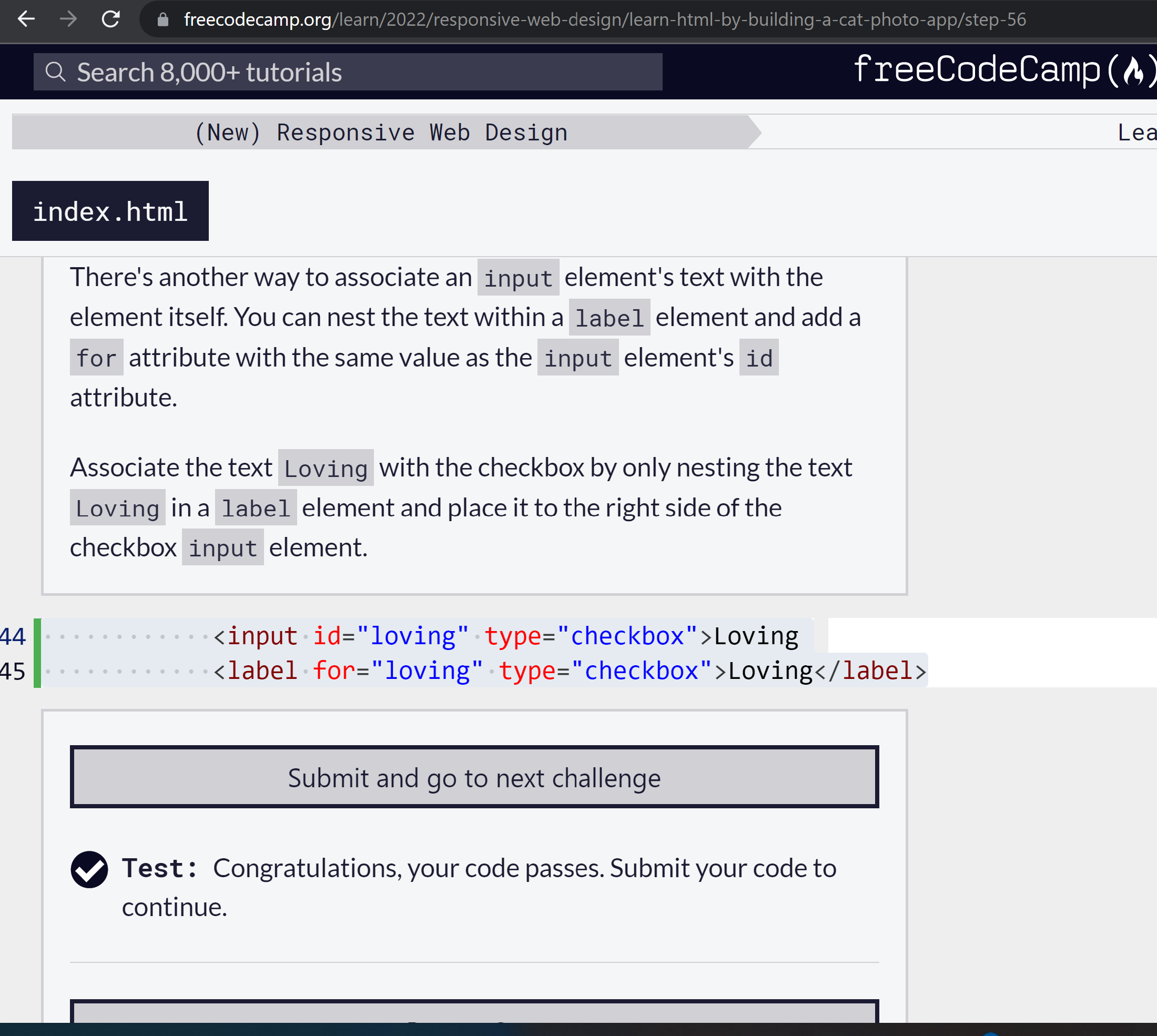Click the freeCodeCamp flame logo icon
Viewport: 1157px width, 1036px height.
1133,71
